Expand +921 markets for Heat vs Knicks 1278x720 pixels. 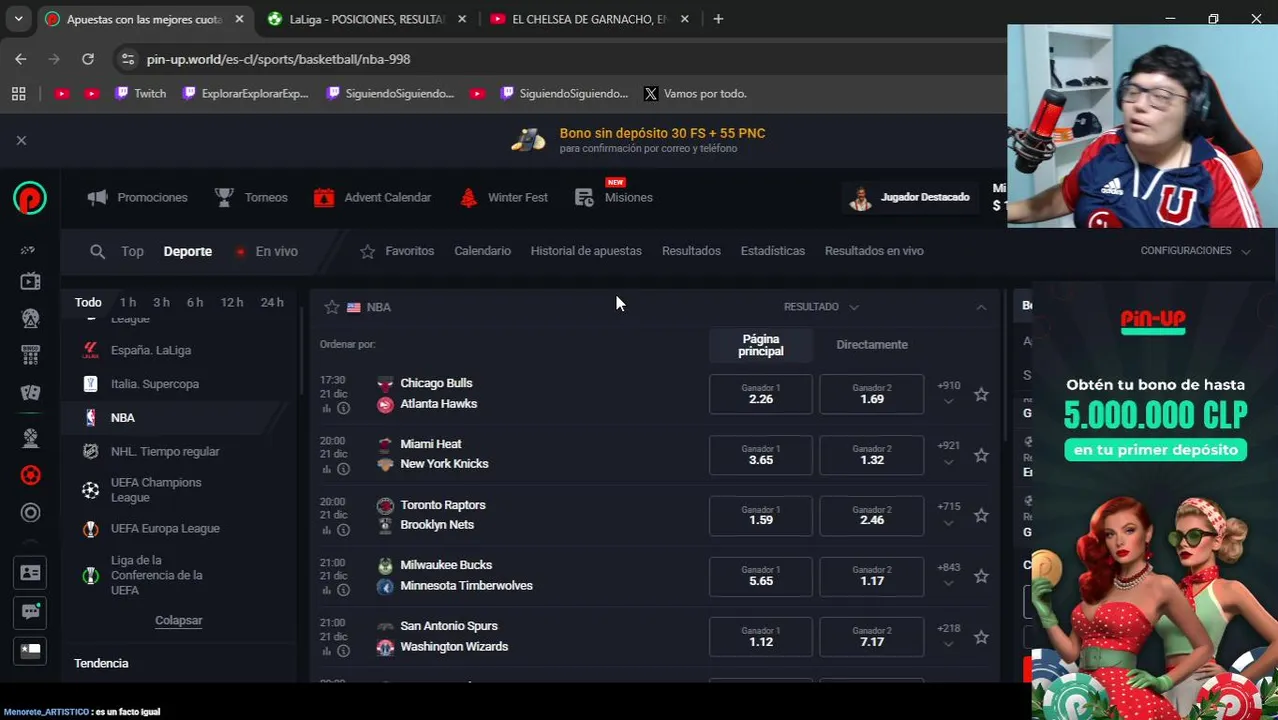948,454
